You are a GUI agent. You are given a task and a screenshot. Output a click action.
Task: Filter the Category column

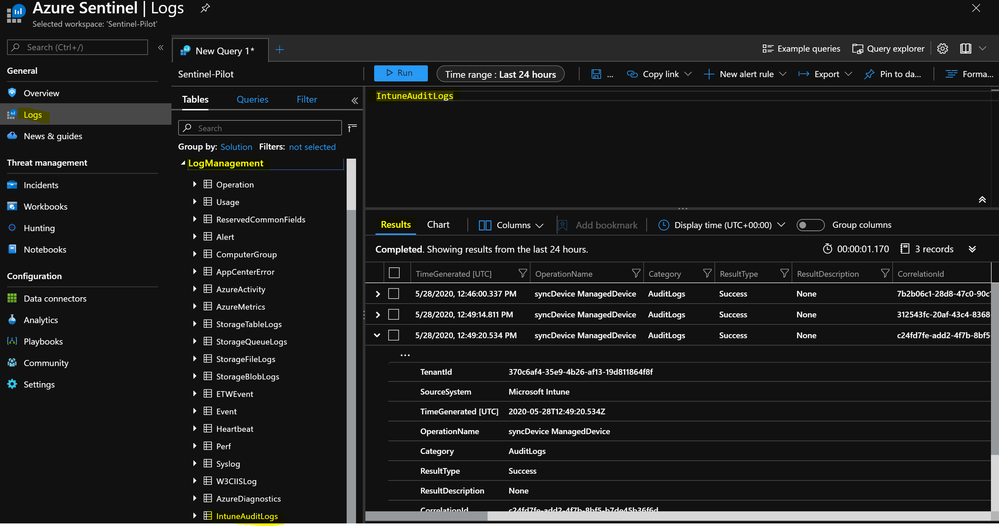coord(707,274)
